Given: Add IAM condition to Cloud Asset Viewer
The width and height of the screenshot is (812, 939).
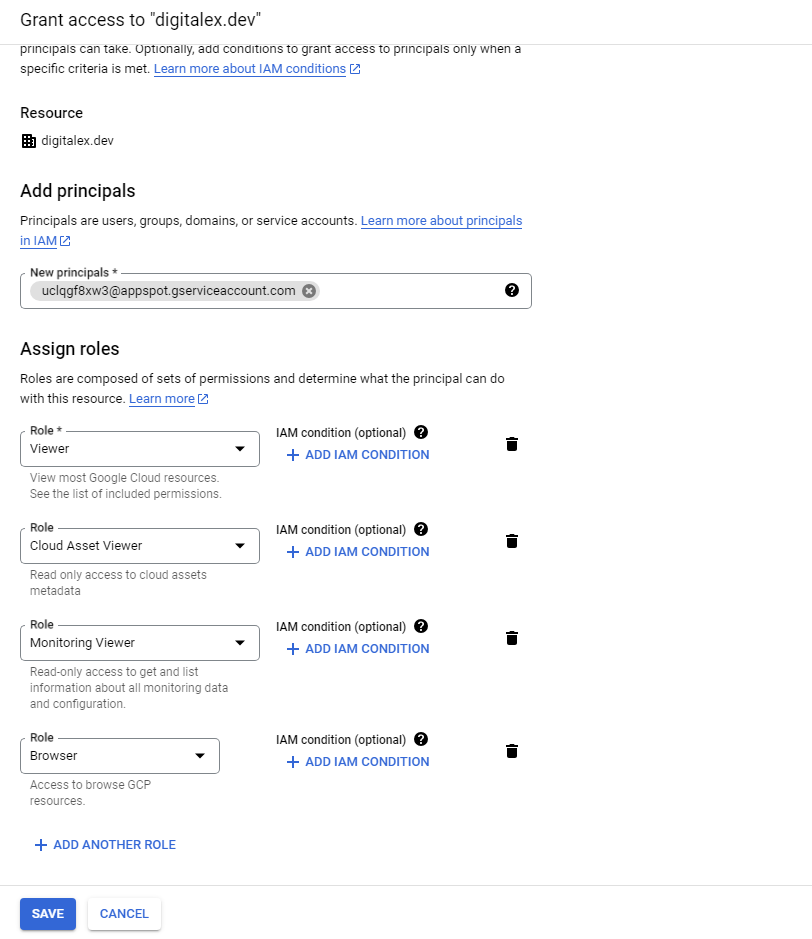Looking at the screenshot, I should (x=357, y=552).
